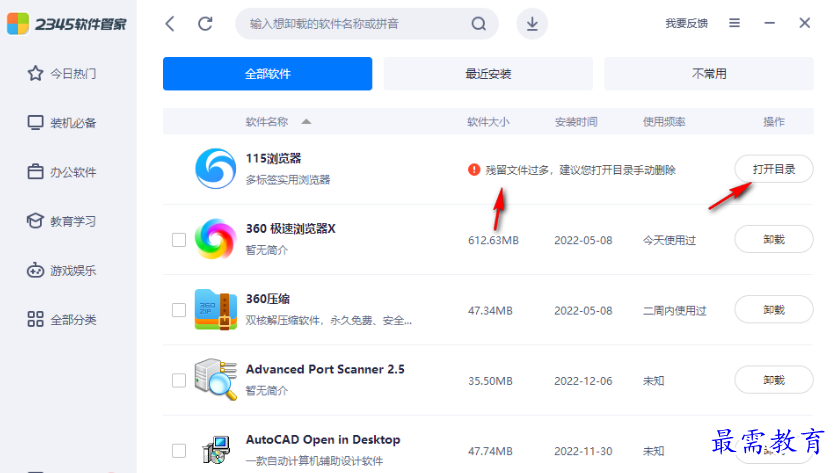
Task: Click the 双核解压缩软件 description
Action: (x=328, y=320)
